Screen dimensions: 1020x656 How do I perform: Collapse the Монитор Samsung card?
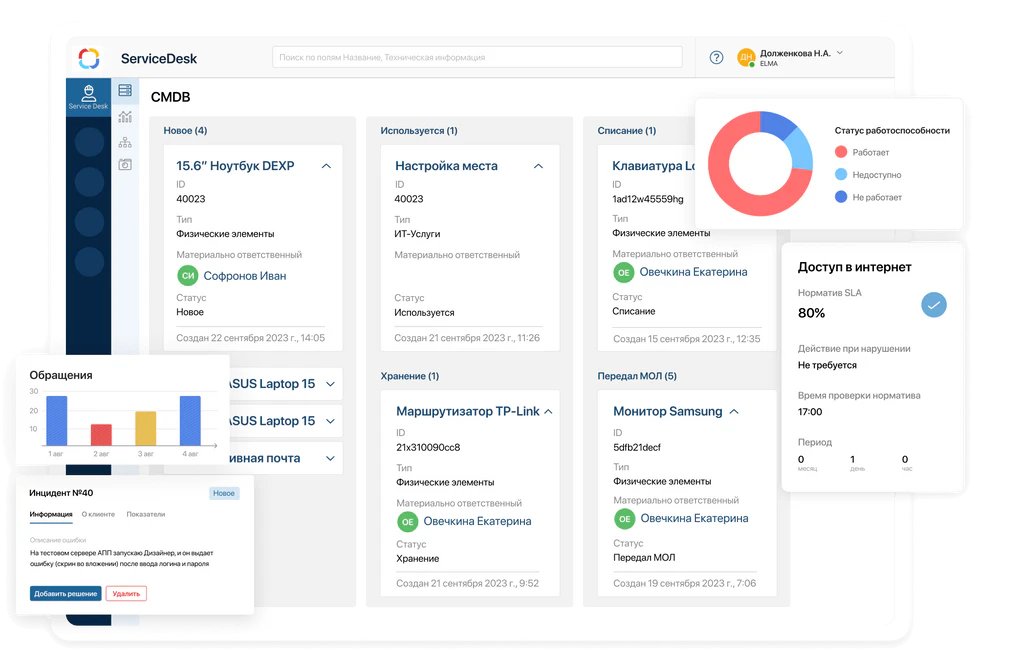click(734, 412)
